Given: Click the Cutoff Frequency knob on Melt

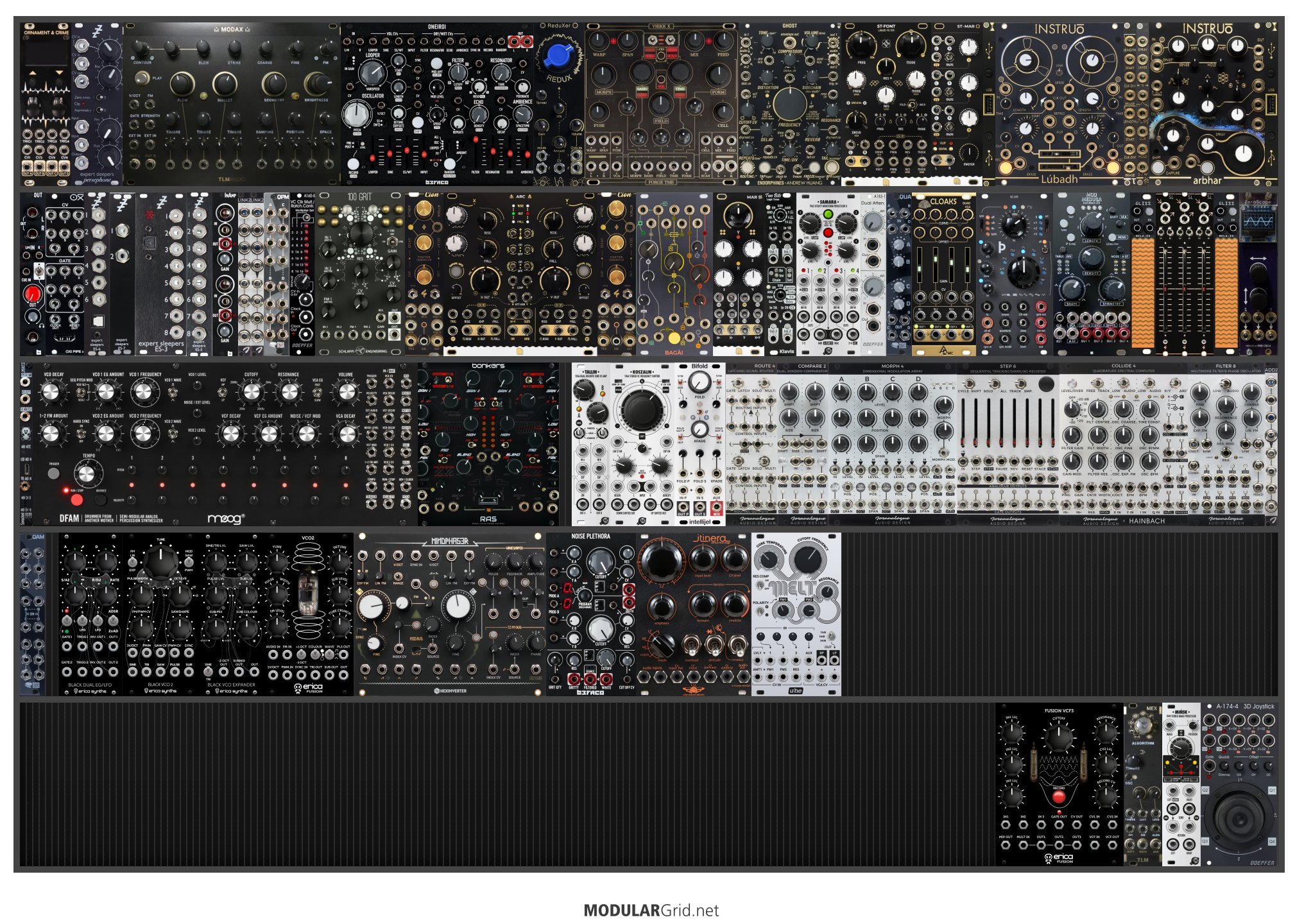Looking at the screenshot, I should (x=808, y=560).
